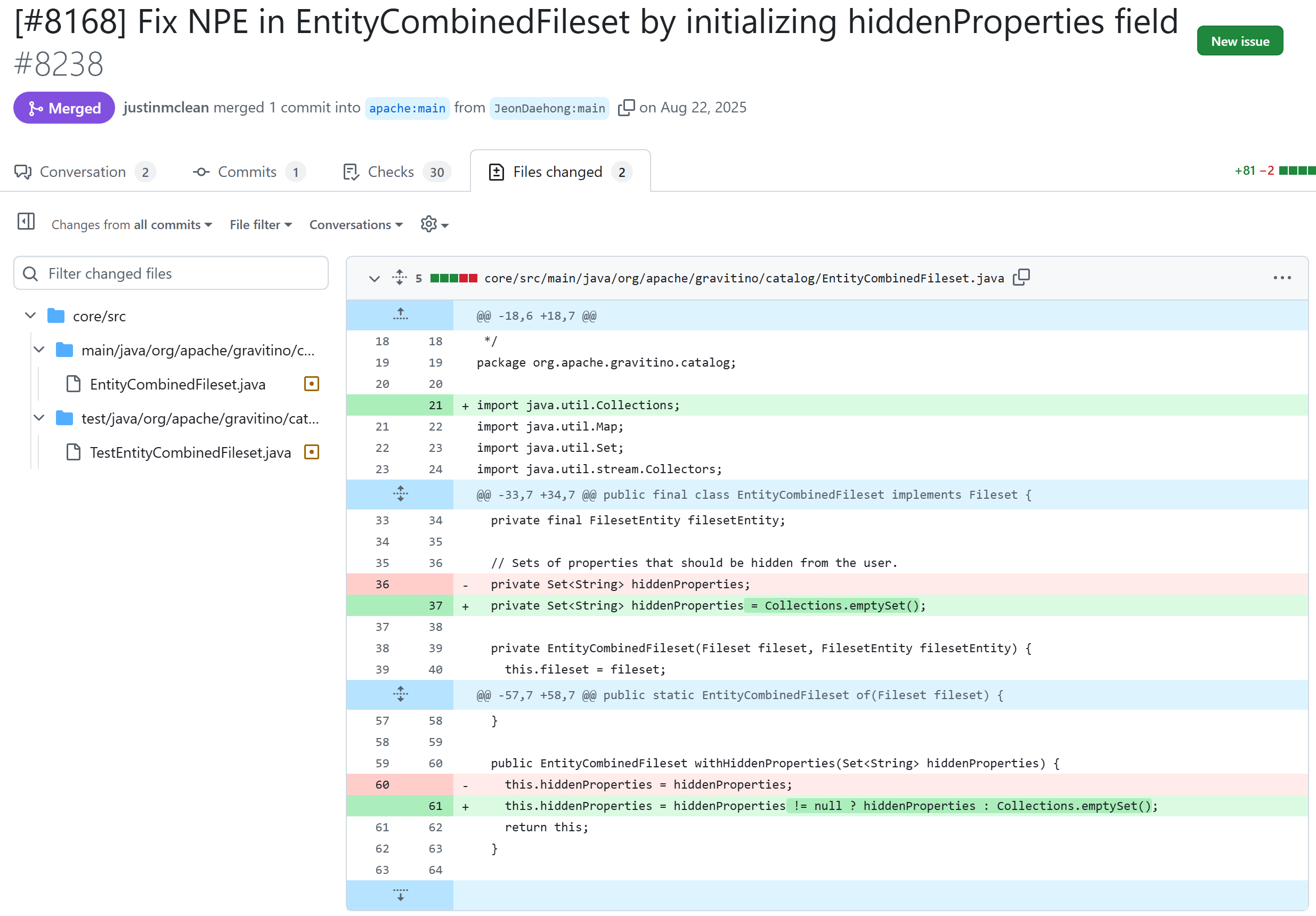Switch to the Checks tab

click(396, 172)
